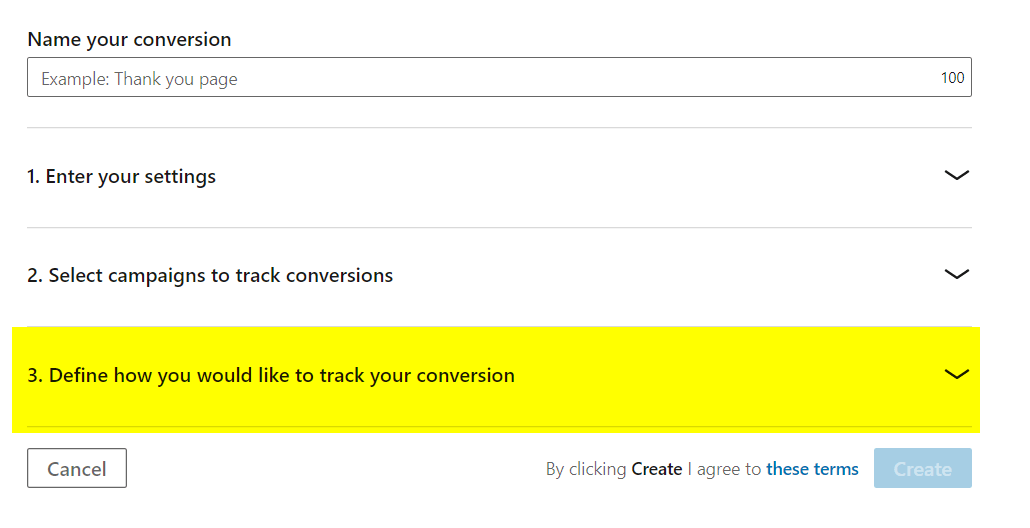
Task: Select the 2. Select campaigns to track conversions heading
Action: 210,276
